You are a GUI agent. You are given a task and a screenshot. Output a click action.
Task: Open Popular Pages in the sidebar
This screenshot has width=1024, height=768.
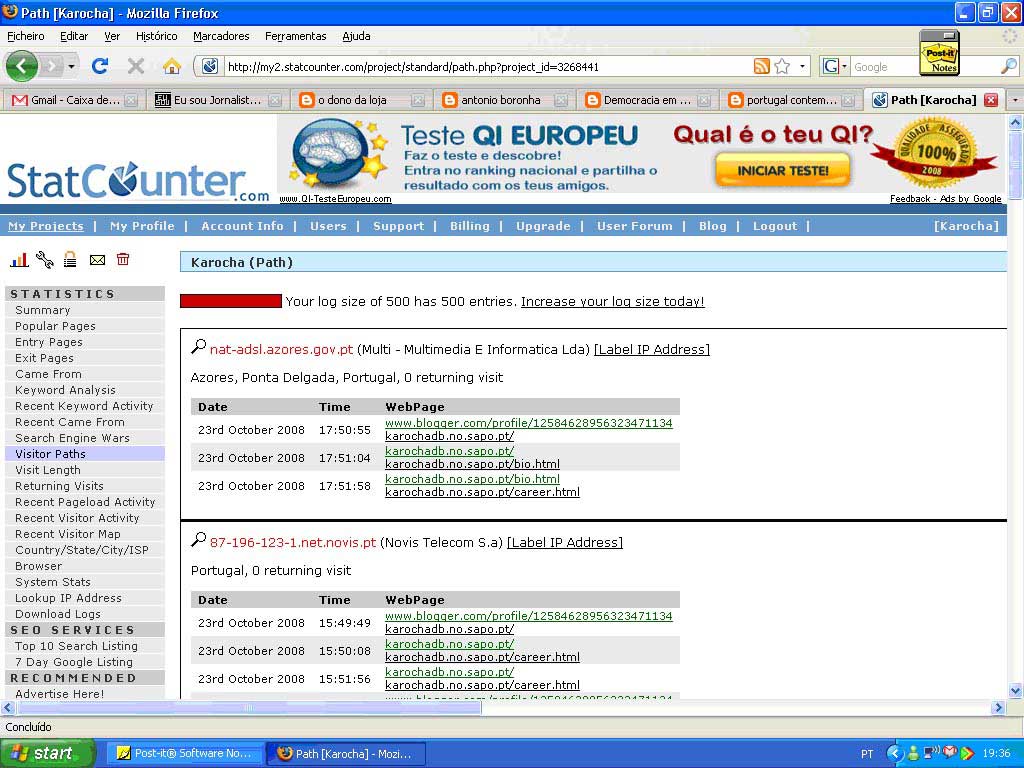(56, 326)
